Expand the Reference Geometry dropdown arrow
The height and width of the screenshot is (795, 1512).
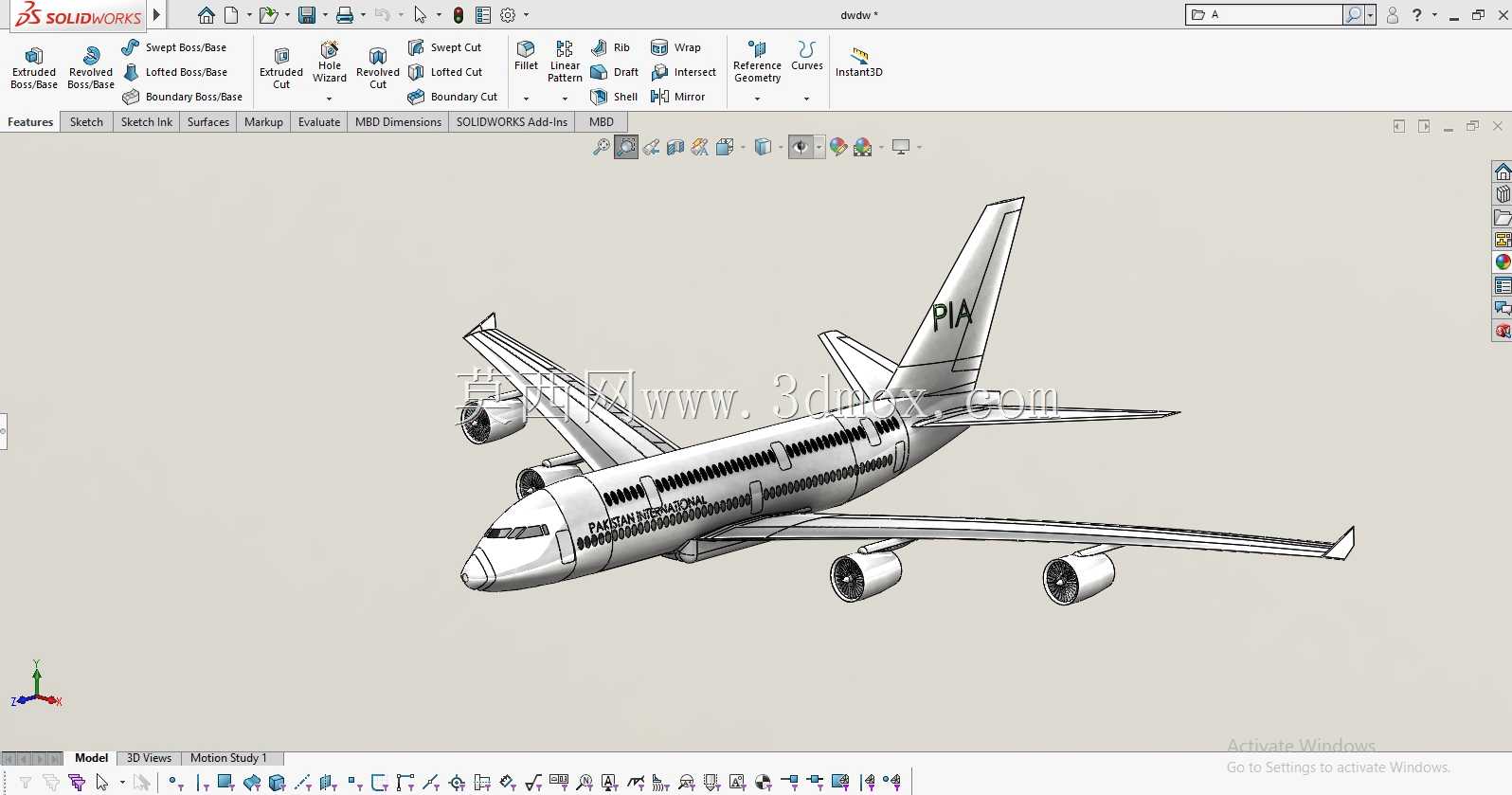[x=757, y=99]
